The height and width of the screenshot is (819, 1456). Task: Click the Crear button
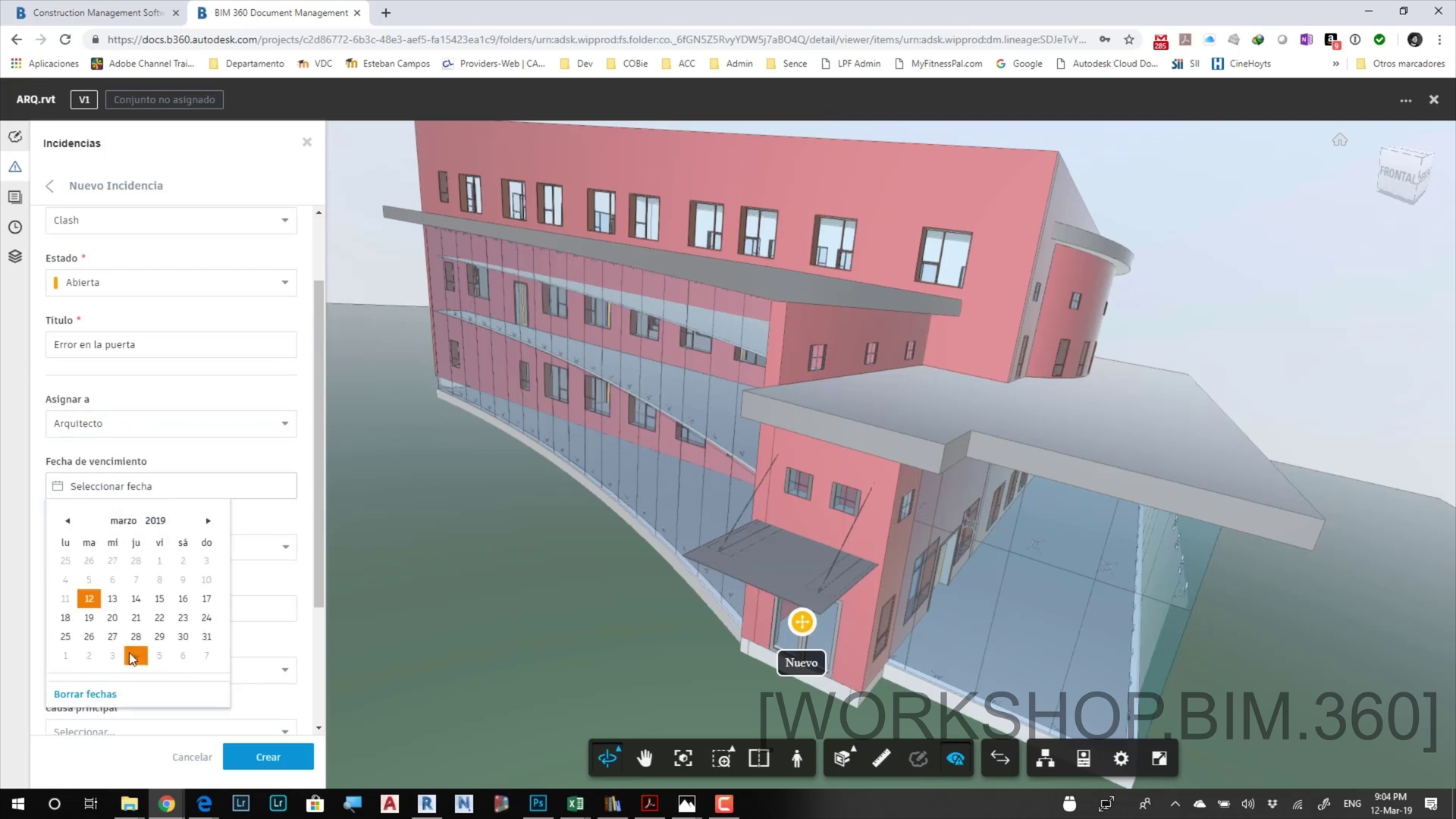pyautogui.click(x=268, y=757)
